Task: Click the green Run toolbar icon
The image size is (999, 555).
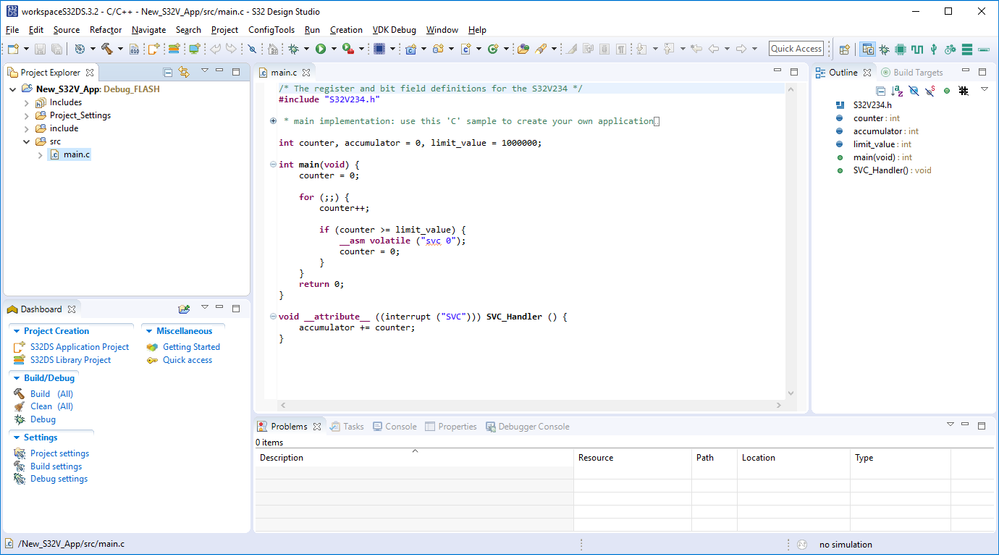Action: pyautogui.click(x=320, y=48)
